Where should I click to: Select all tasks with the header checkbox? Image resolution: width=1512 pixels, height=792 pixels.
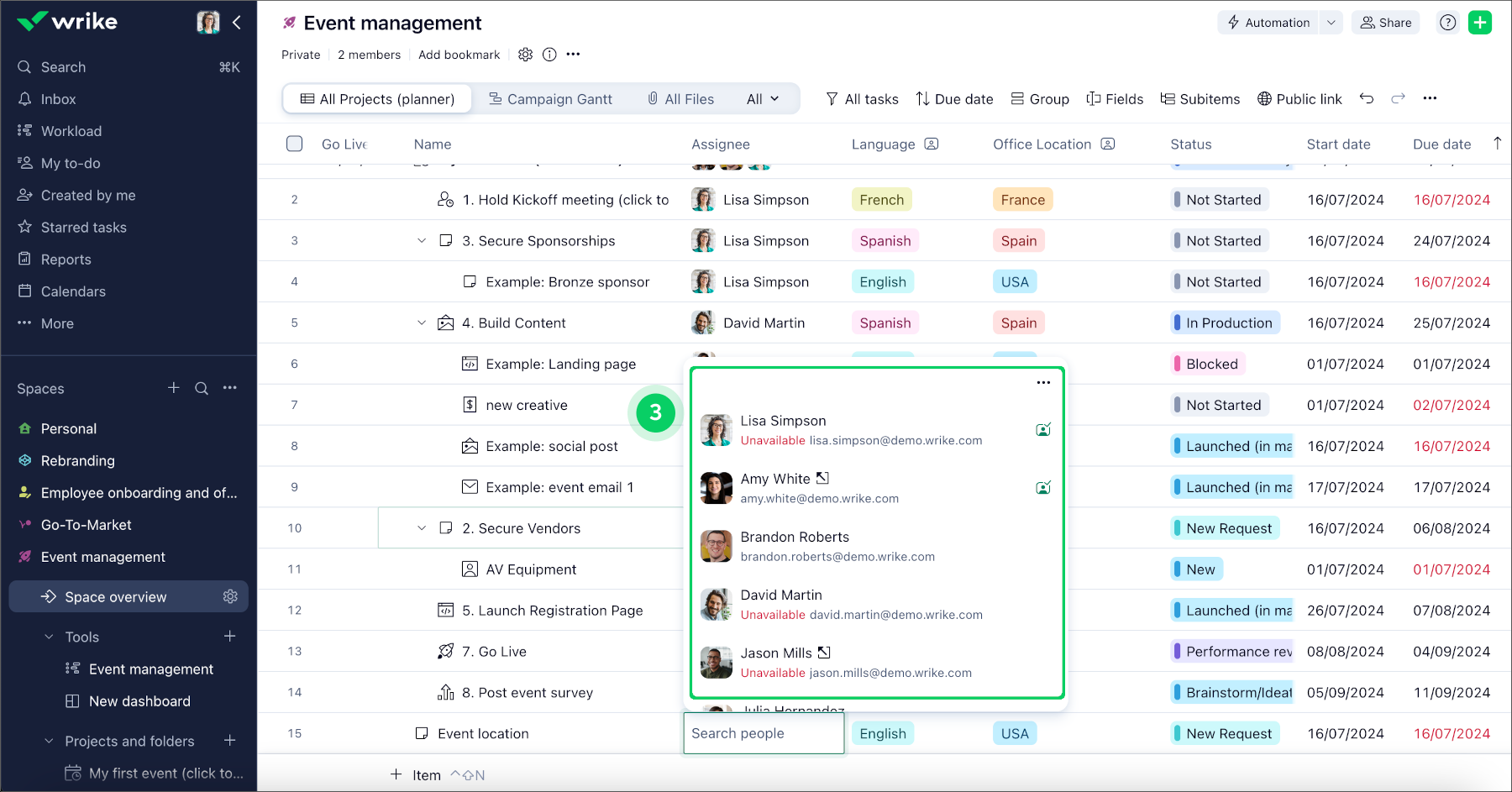tap(295, 144)
